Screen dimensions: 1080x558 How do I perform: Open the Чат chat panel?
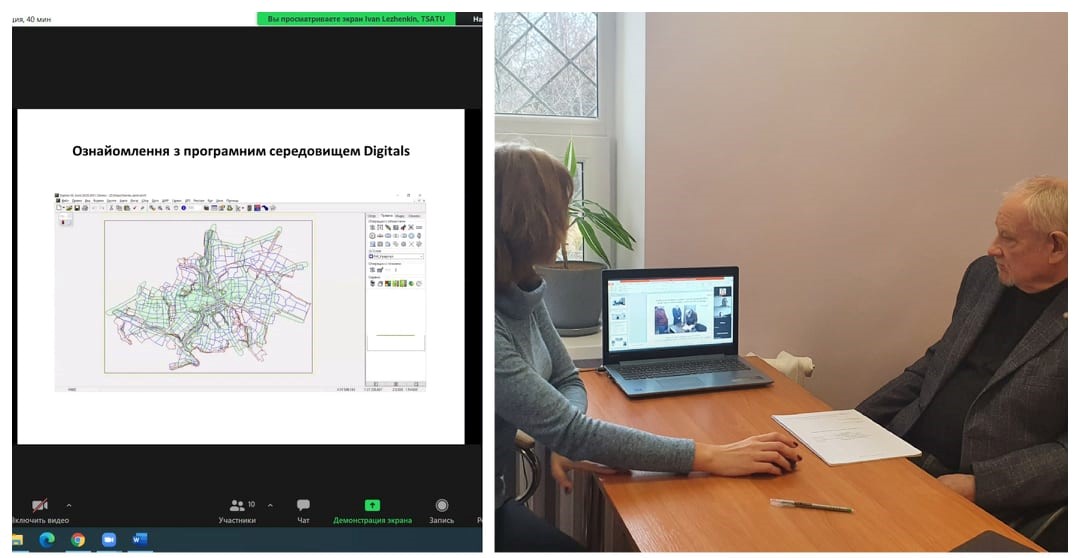(303, 511)
